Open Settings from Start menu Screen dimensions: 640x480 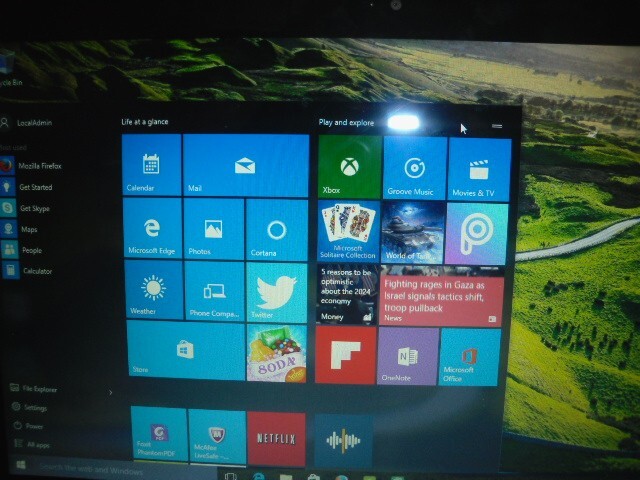pos(29,407)
